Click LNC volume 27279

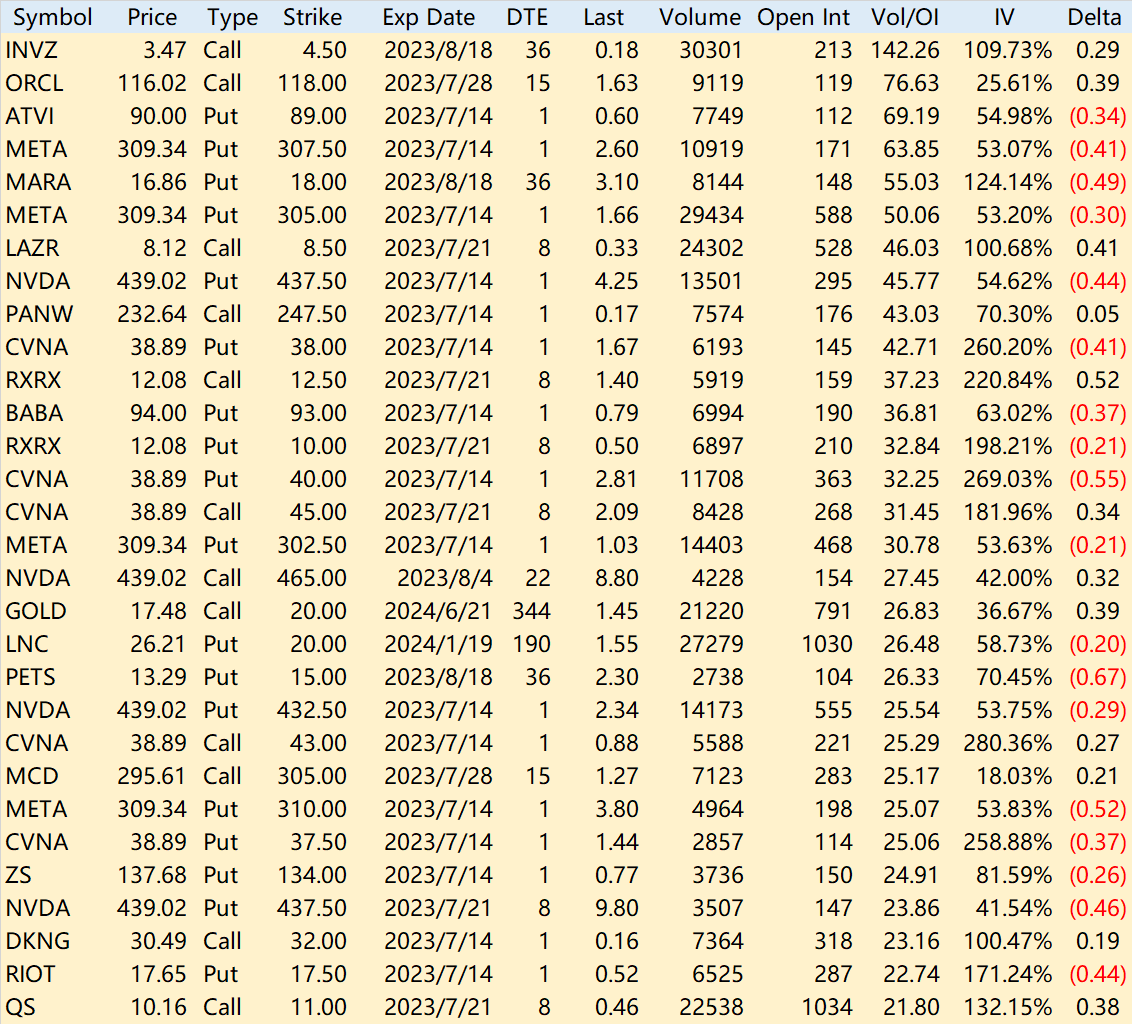711,644
